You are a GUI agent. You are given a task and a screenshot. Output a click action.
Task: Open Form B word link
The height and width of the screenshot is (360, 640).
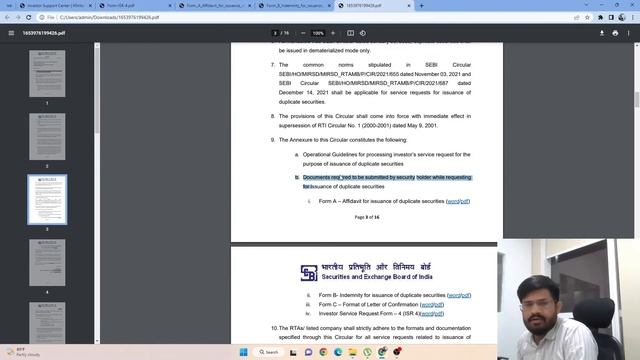454,295
